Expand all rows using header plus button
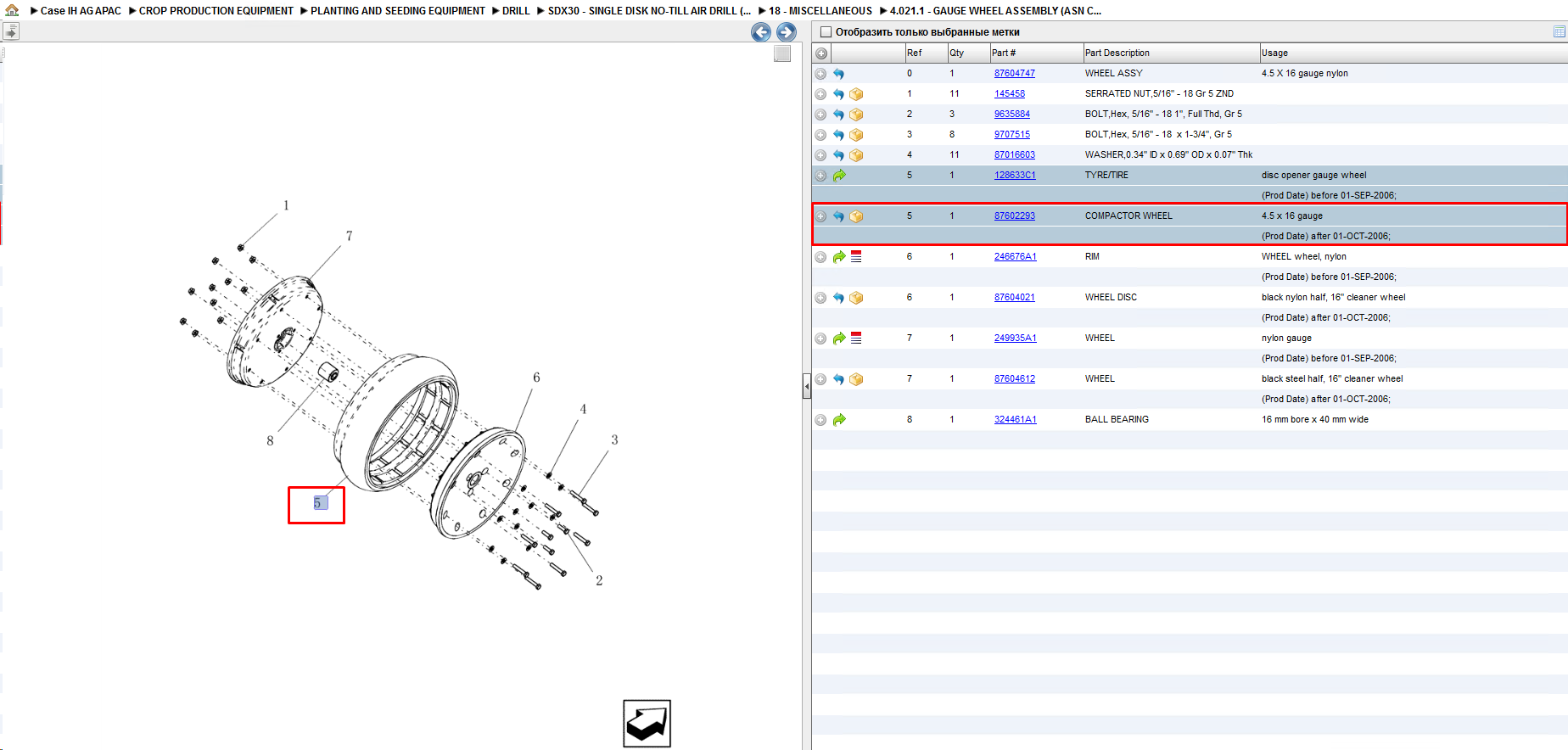The height and width of the screenshot is (750, 1568). (821, 53)
